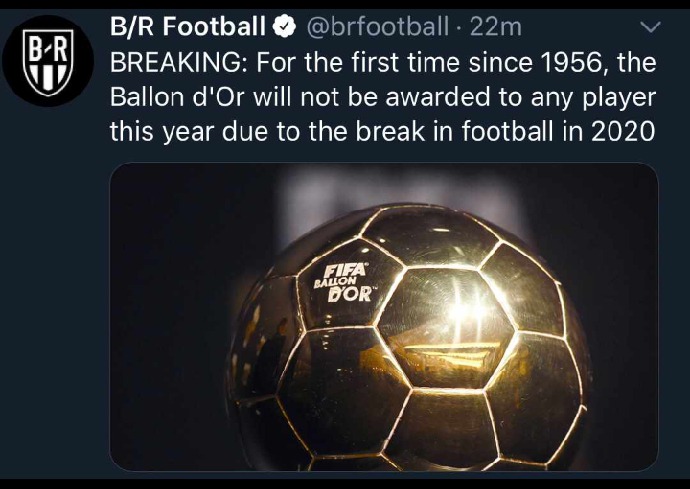The height and width of the screenshot is (489, 690).
Task: Expand the tweet options chevron
Action: (650, 27)
